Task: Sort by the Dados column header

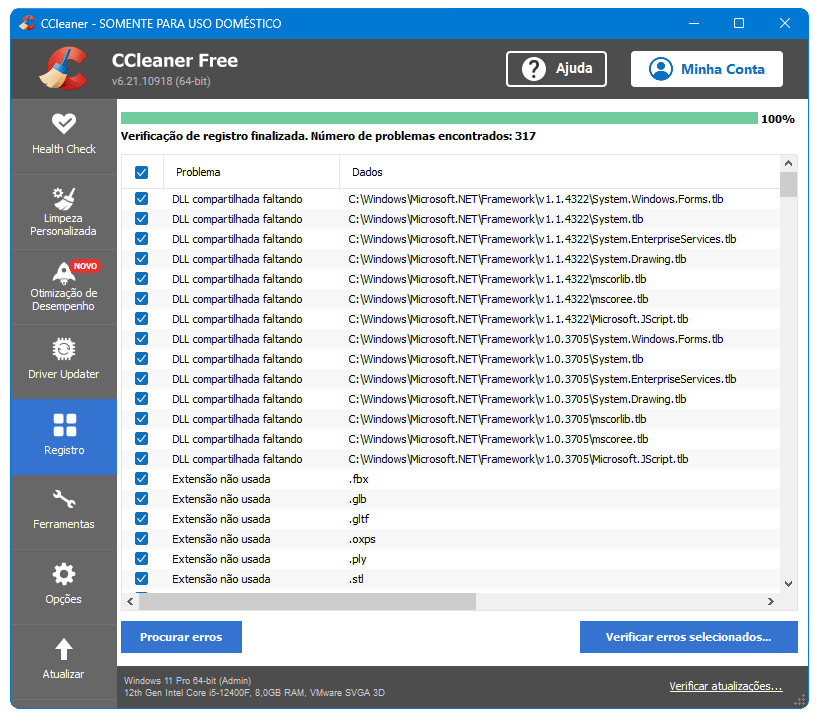Action: pos(560,172)
